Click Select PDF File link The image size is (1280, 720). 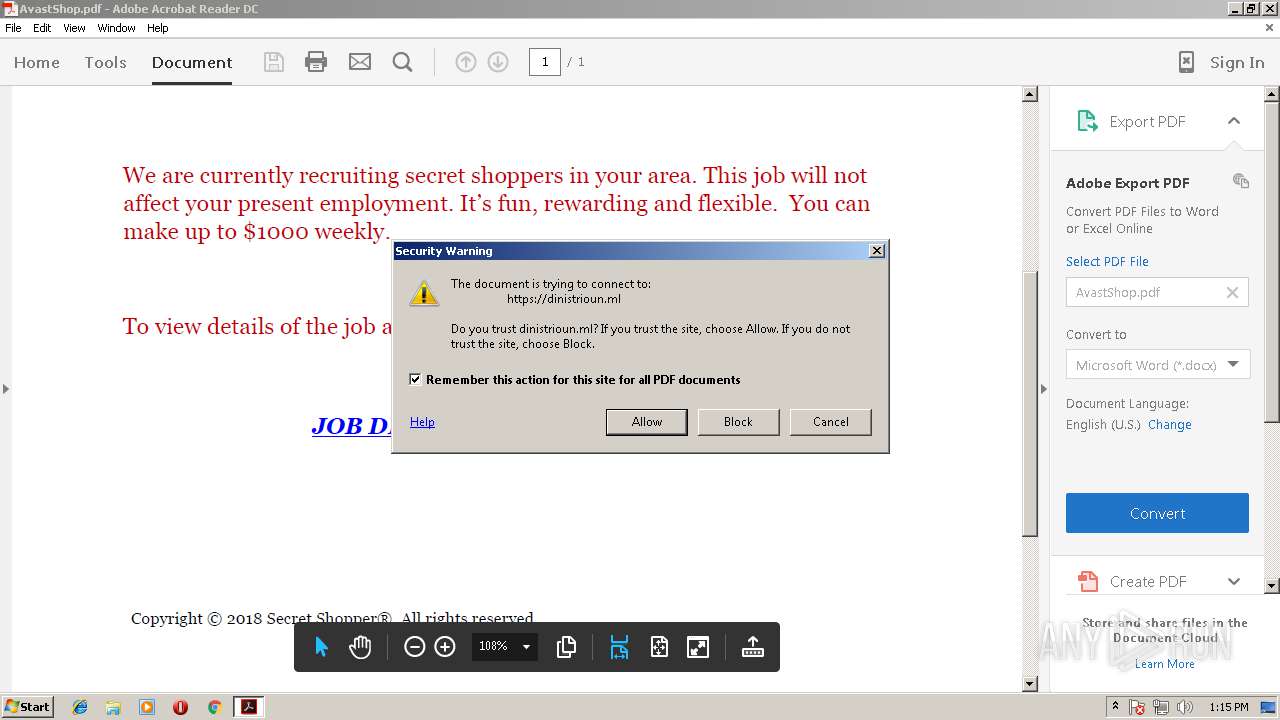point(1107,261)
